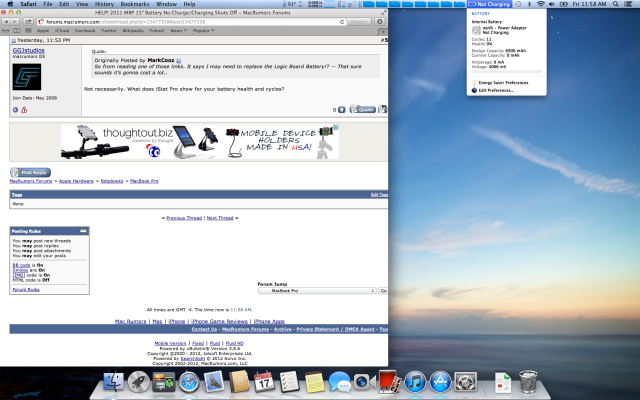
Task: Open the Not Charging battery menu
Action: [489, 4]
